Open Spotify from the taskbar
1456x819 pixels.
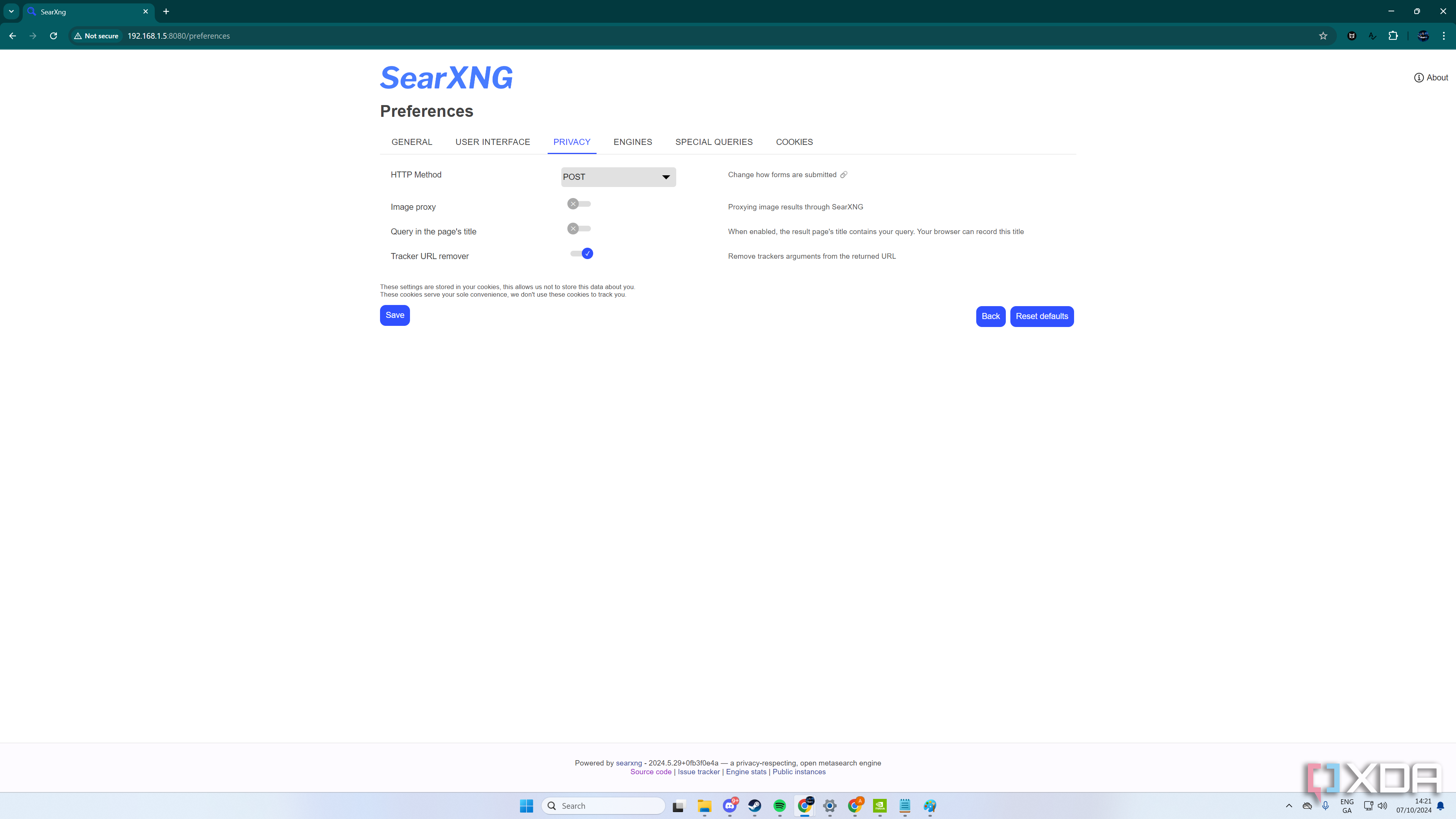pos(779,806)
